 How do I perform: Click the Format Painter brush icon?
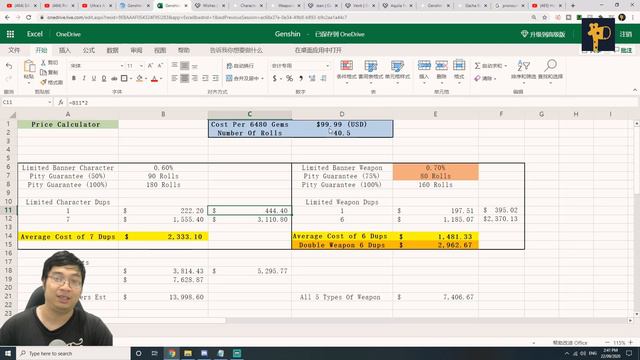click(x=43, y=82)
